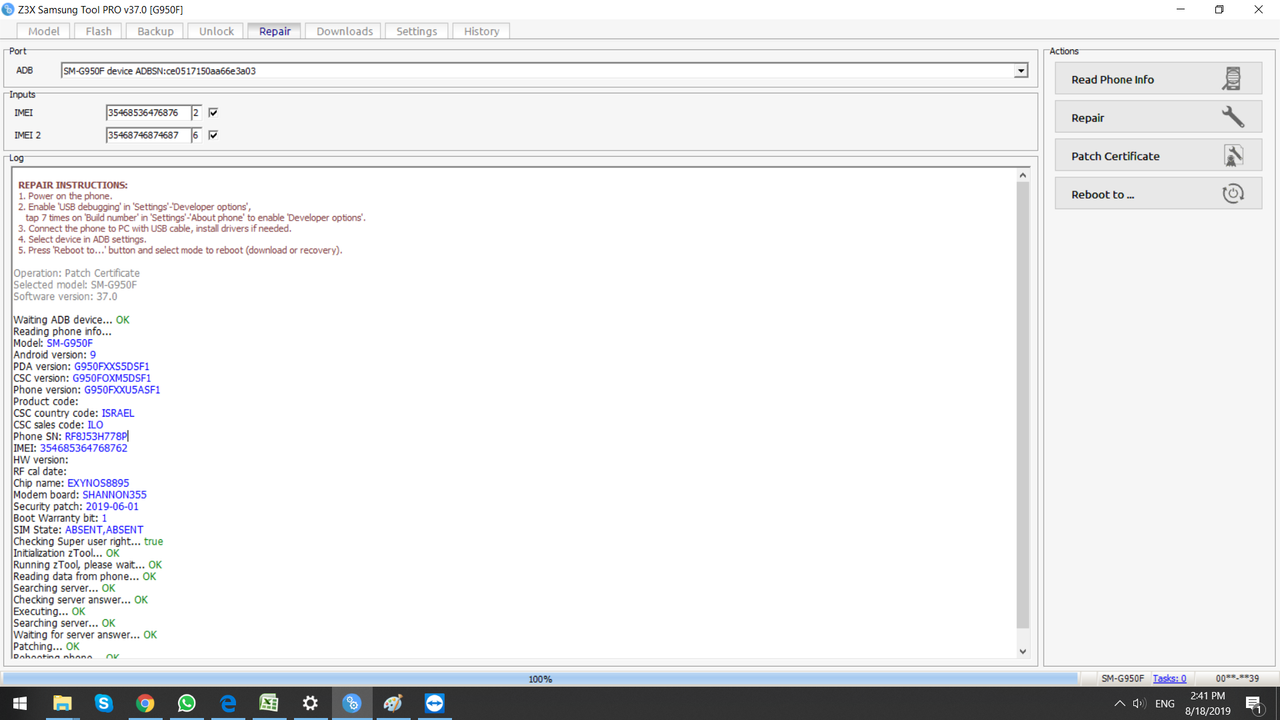Screen dimensions: 1280x720
Task: Open the Downloads tab
Action: point(344,31)
